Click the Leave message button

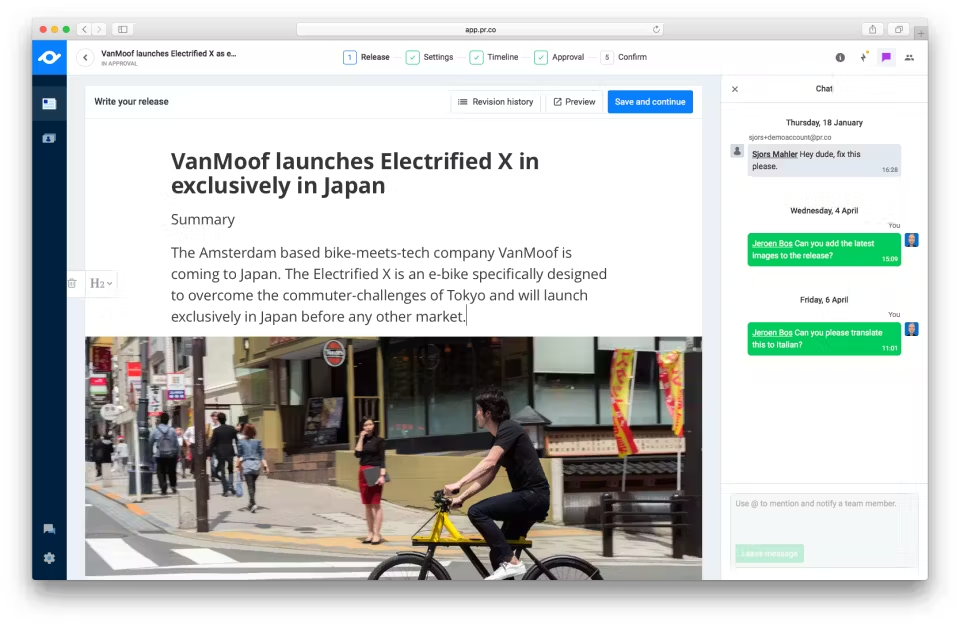[770, 554]
